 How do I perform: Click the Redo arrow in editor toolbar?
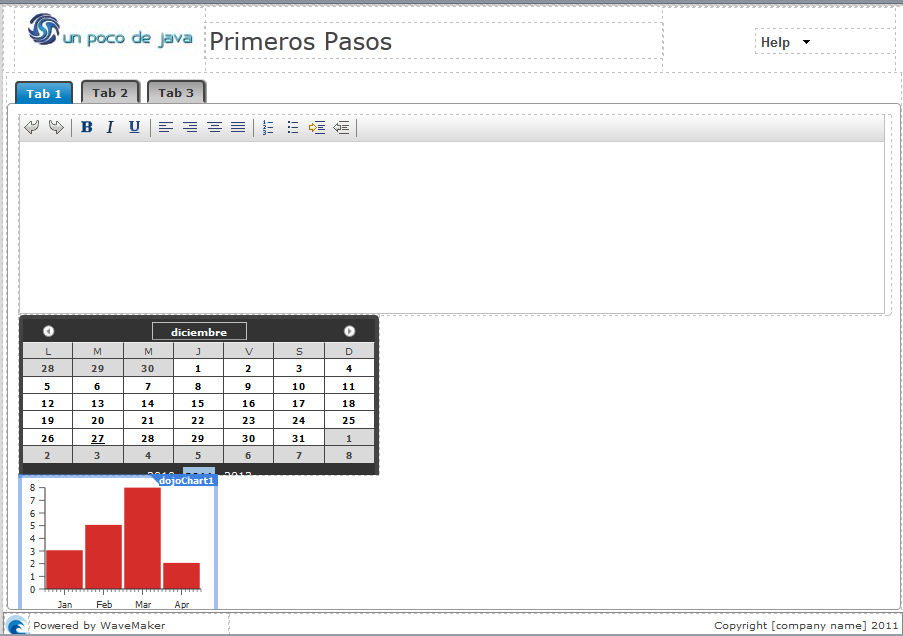(x=56, y=128)
